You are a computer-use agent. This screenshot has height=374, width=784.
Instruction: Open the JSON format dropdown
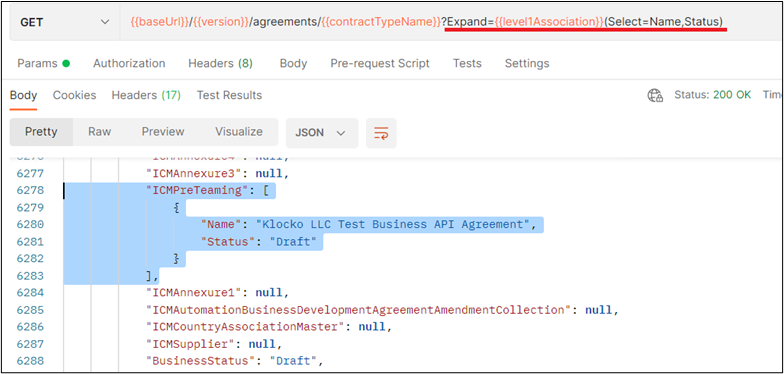click(322, 133)
